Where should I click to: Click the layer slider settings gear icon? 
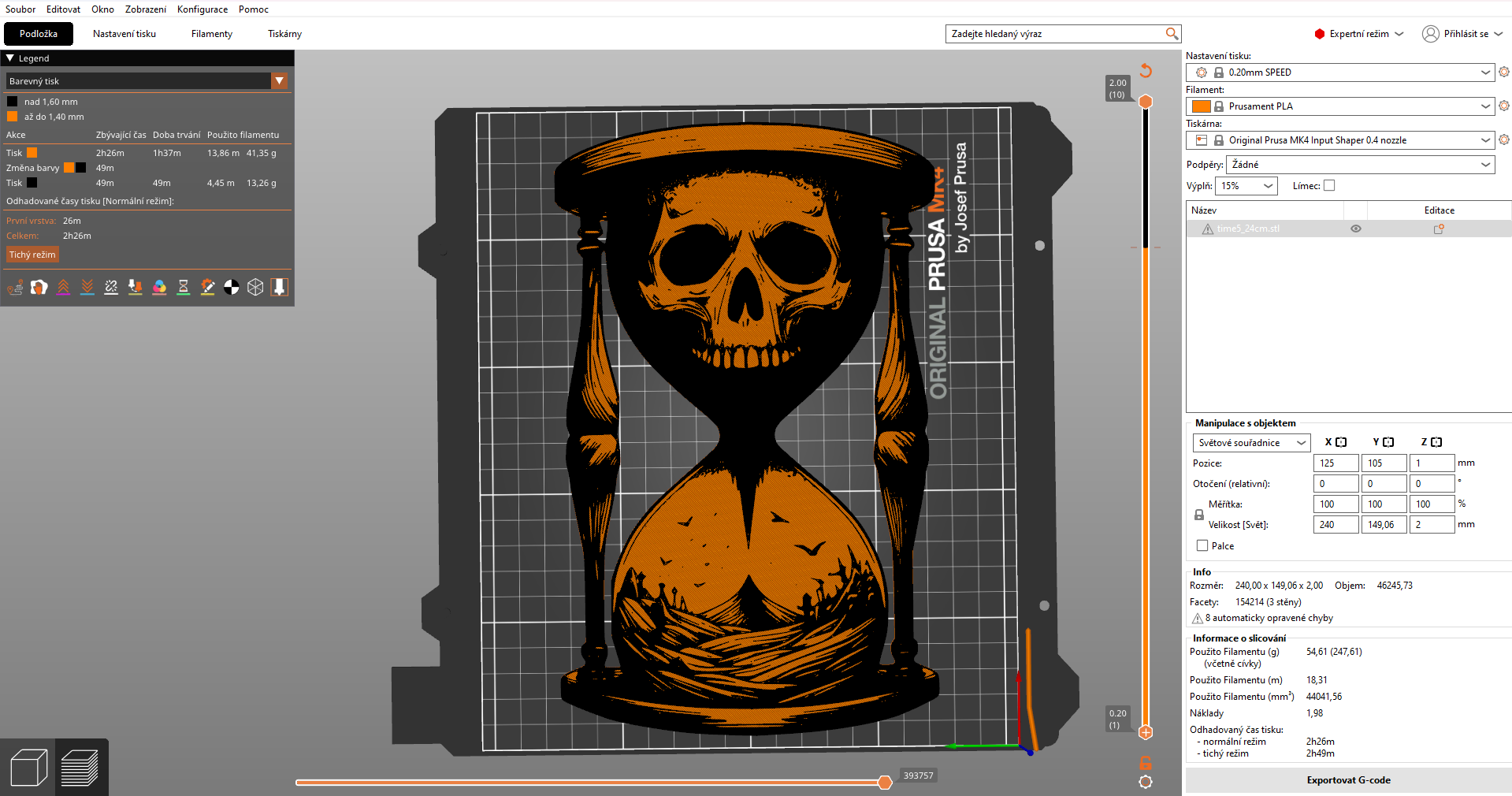[x=1146, y=782]
